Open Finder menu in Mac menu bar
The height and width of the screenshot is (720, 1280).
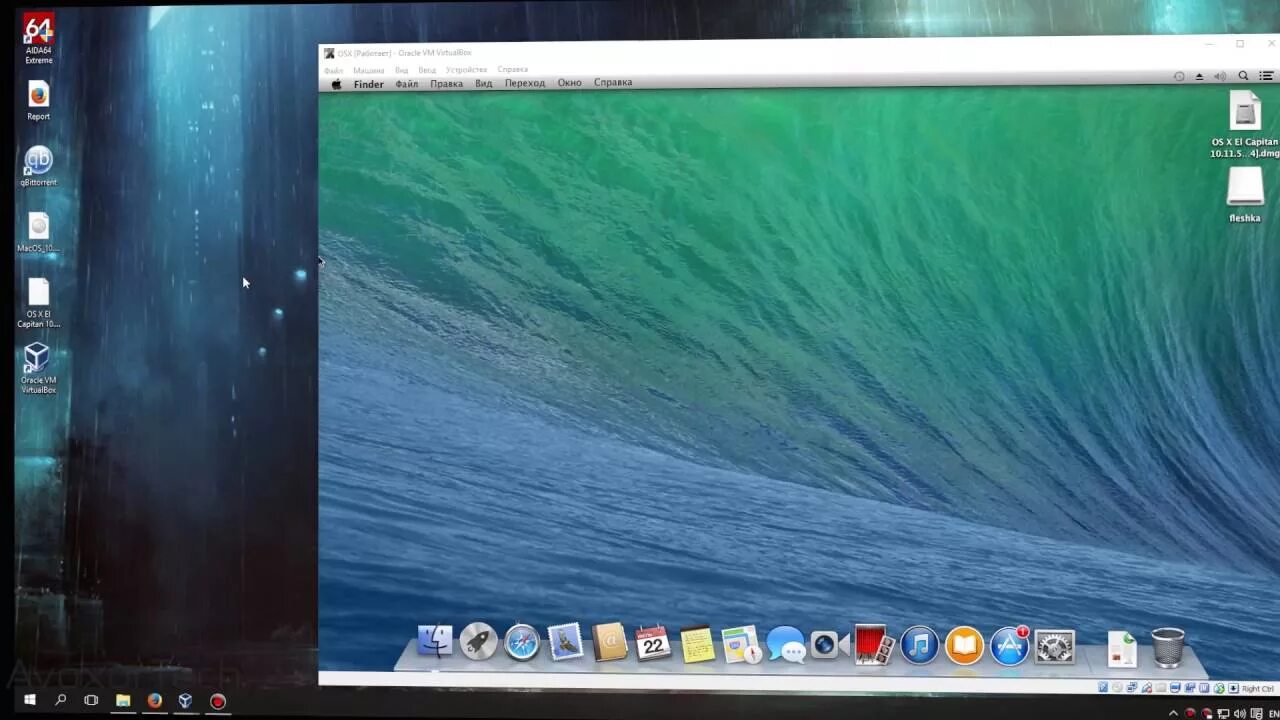[x=368, y=84]
